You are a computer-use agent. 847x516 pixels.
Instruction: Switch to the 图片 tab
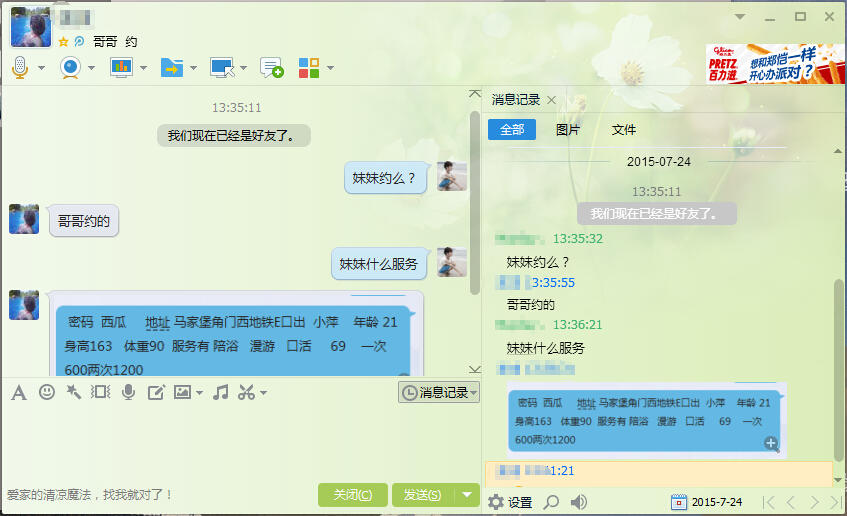pyautogui.click(x=568, y=130)
